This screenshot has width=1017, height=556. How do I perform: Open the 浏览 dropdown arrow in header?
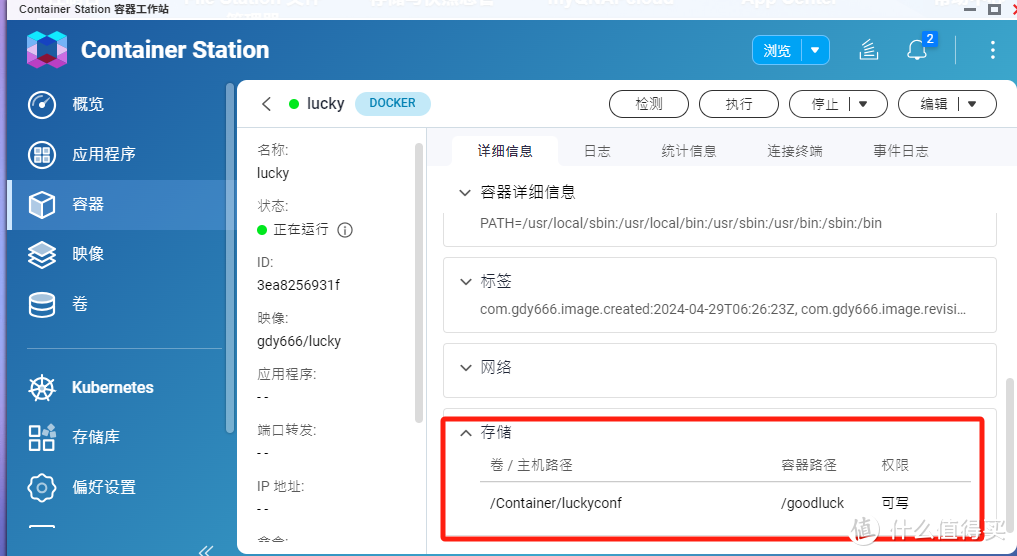[x=815, y=50]
